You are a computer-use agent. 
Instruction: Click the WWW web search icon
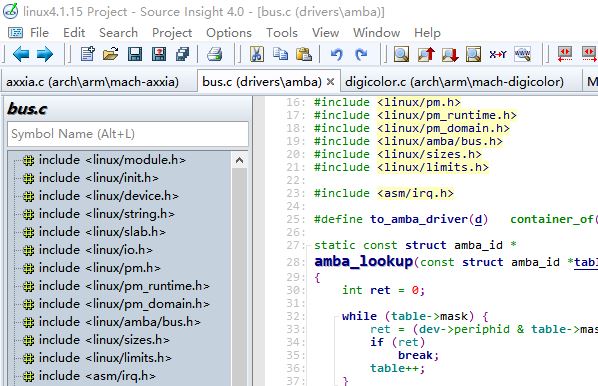pos(522,54)
